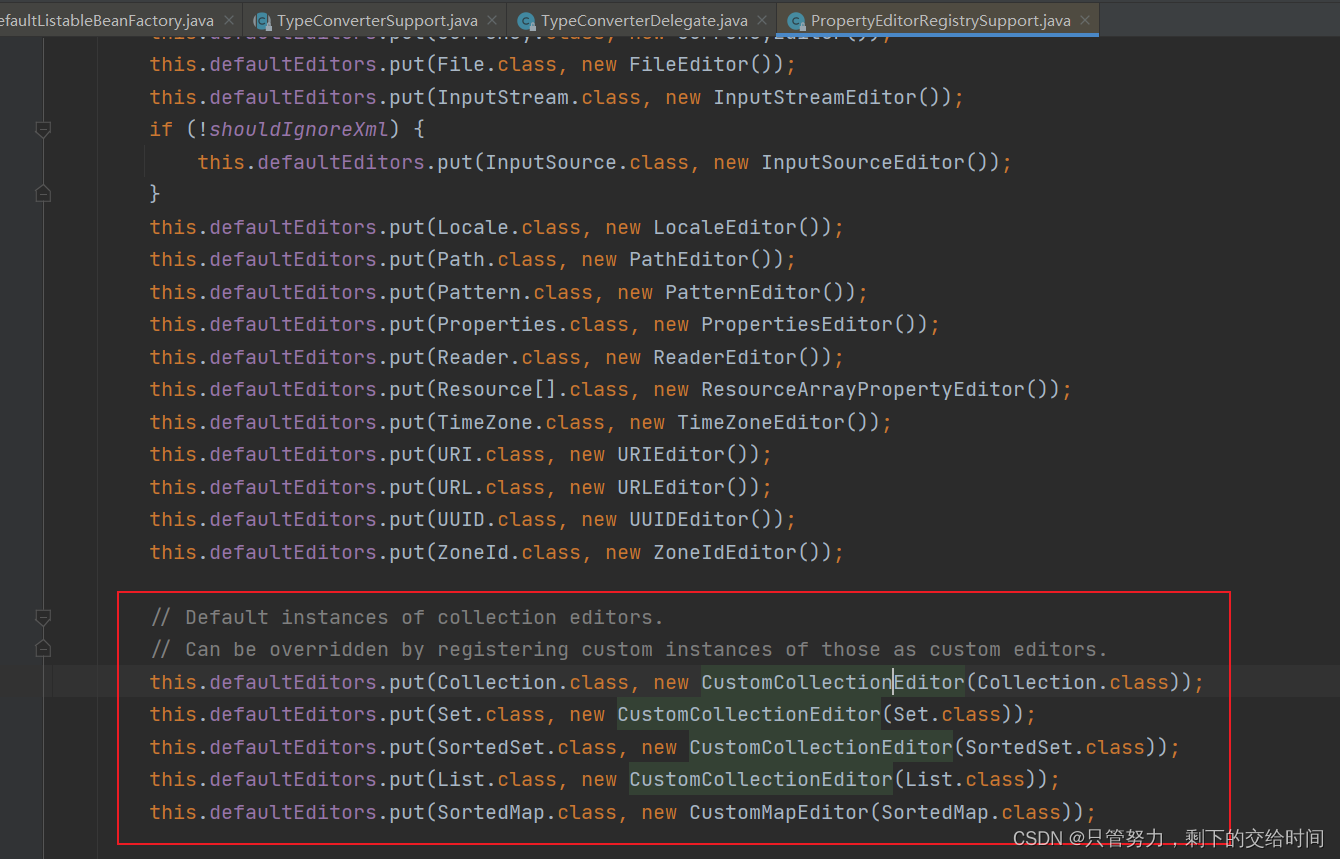This screenshot has width=1340, height=859.
Task: Click the shouldIgnoreXml variable
Action: pos(297,129)
